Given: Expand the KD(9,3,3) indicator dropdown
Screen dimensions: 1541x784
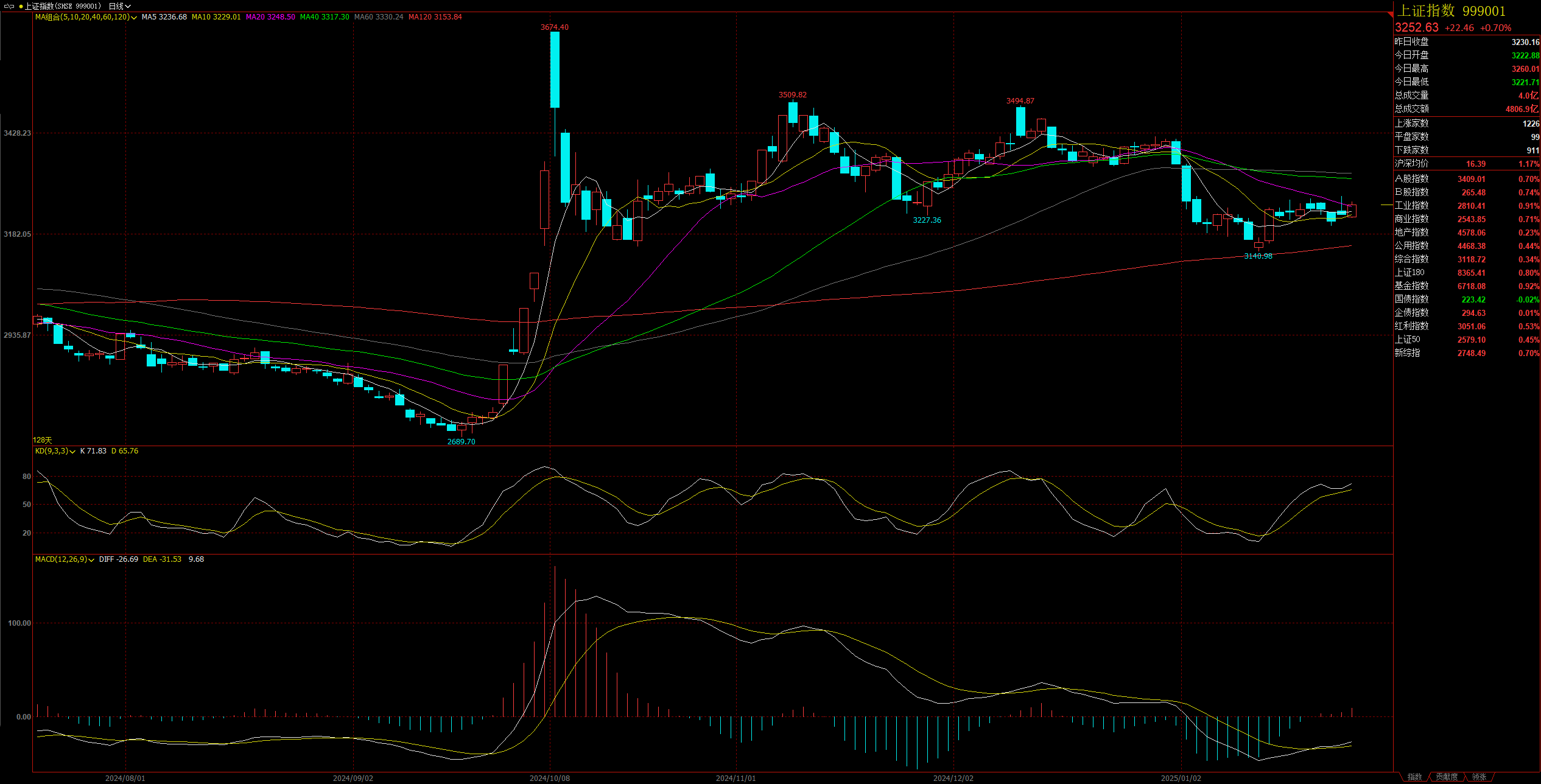Looking at the screenshot, I should (x=73, y=452).
